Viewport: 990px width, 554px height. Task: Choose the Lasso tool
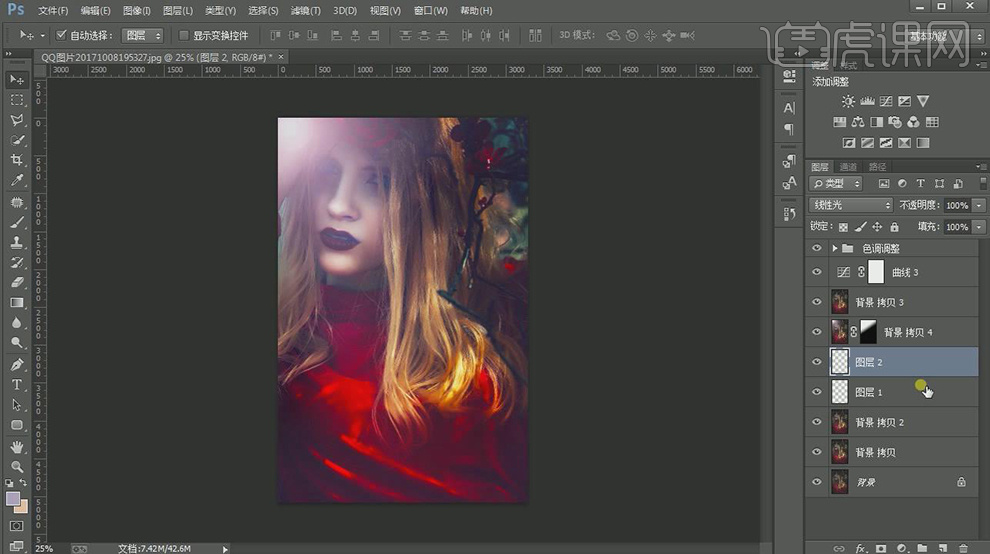[17, 119]
